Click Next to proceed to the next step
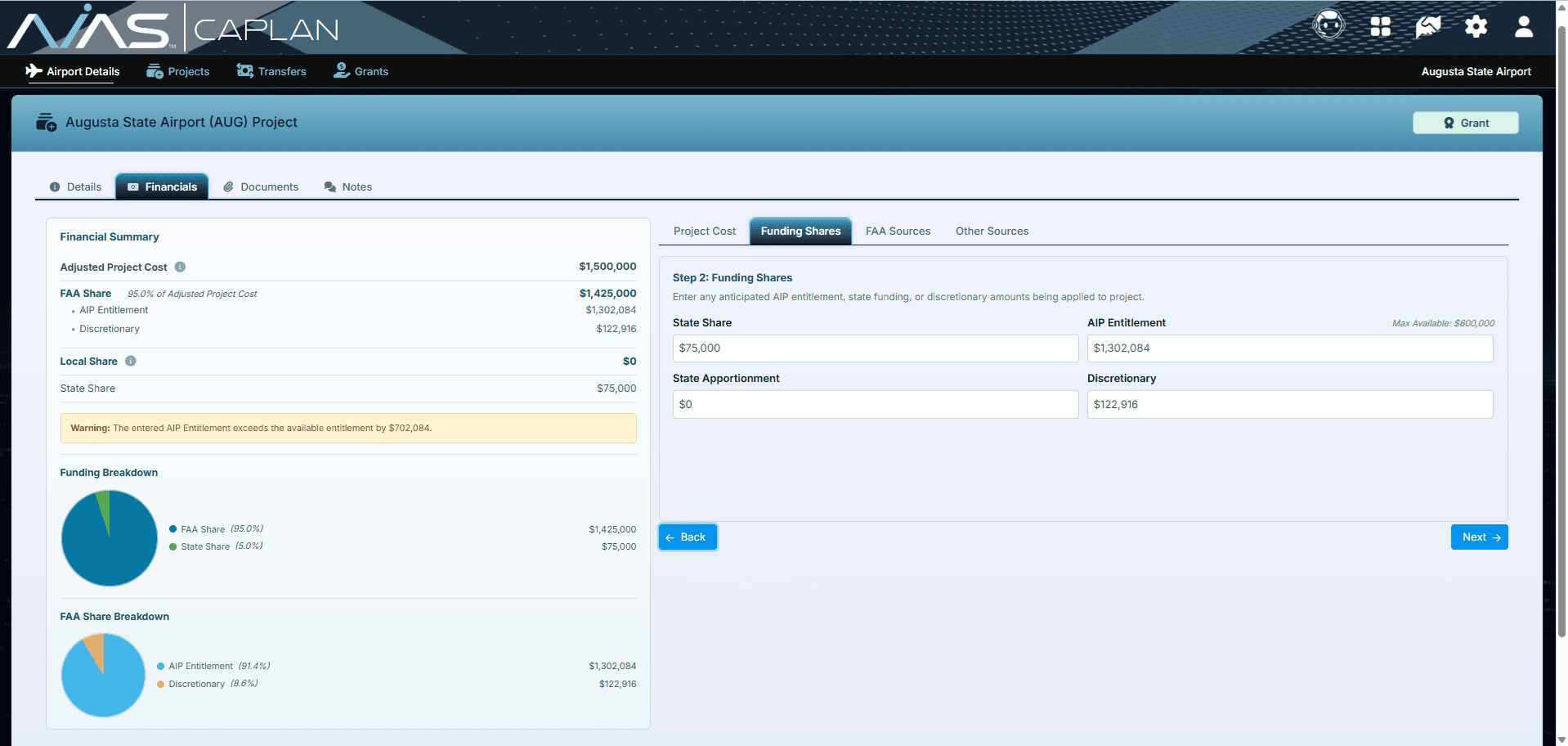The height and width of the screenshot is (746, 1568). point(1479,537)
